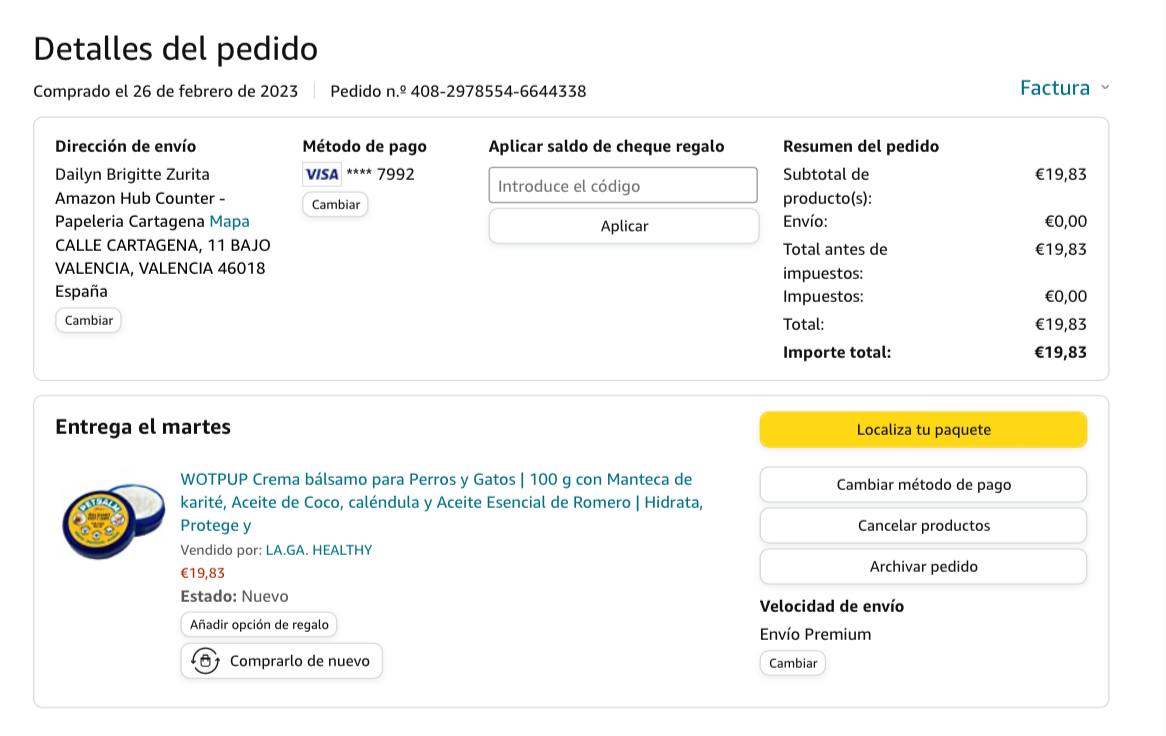The width and height of the screenshot is (1166, 736).
Task: Click Añadir opción de regalo
Action: coord(259,625)
